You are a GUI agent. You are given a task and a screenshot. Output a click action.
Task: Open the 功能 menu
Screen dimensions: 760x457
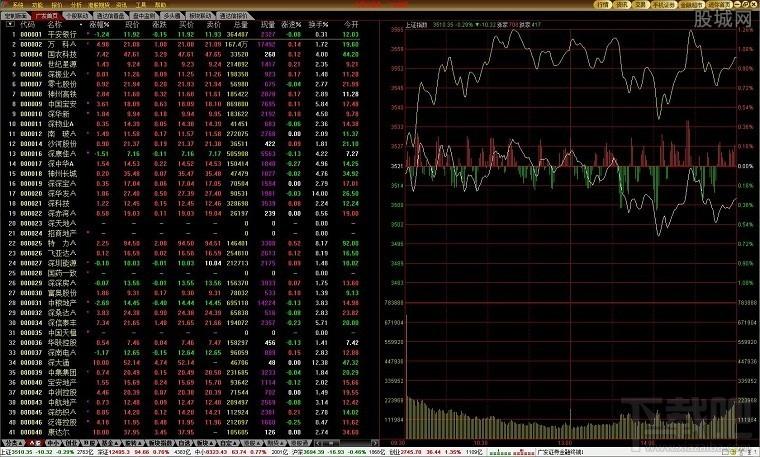37,4
